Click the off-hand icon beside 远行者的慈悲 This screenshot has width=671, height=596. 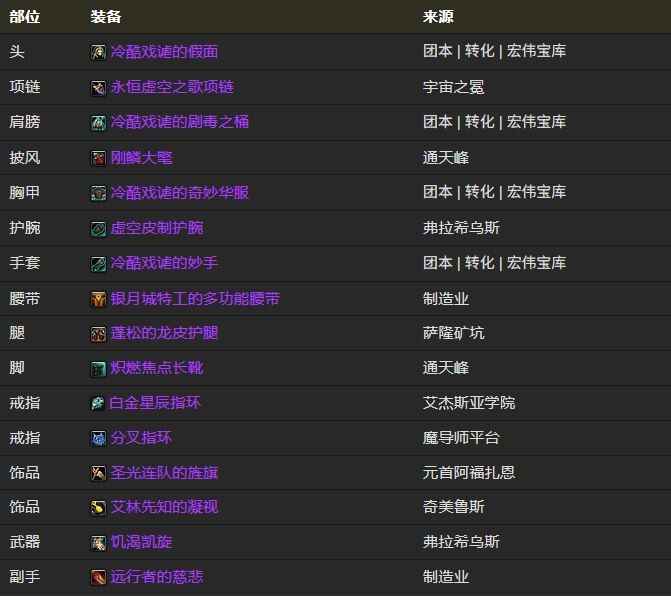click(x=98, y=577)
